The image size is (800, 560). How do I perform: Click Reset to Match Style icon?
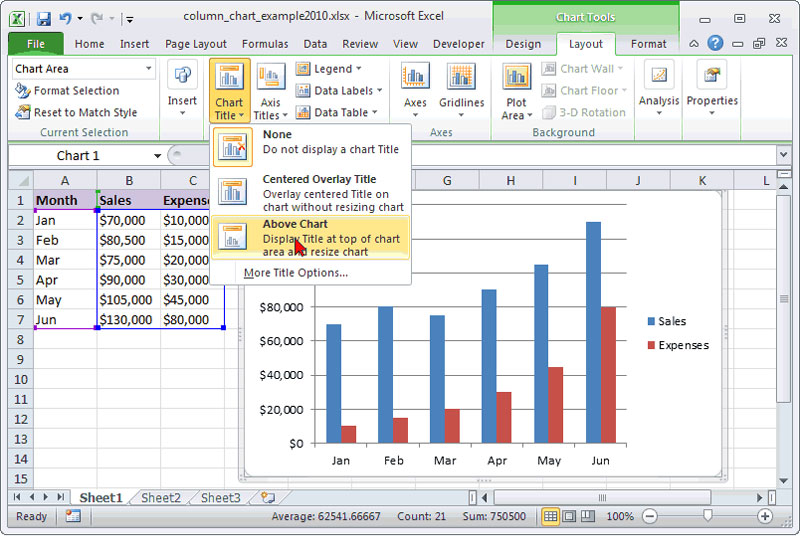(x=23, y=112)
